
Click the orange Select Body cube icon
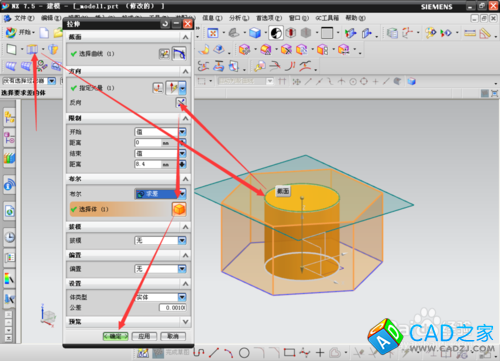click(x=179, y=209)
